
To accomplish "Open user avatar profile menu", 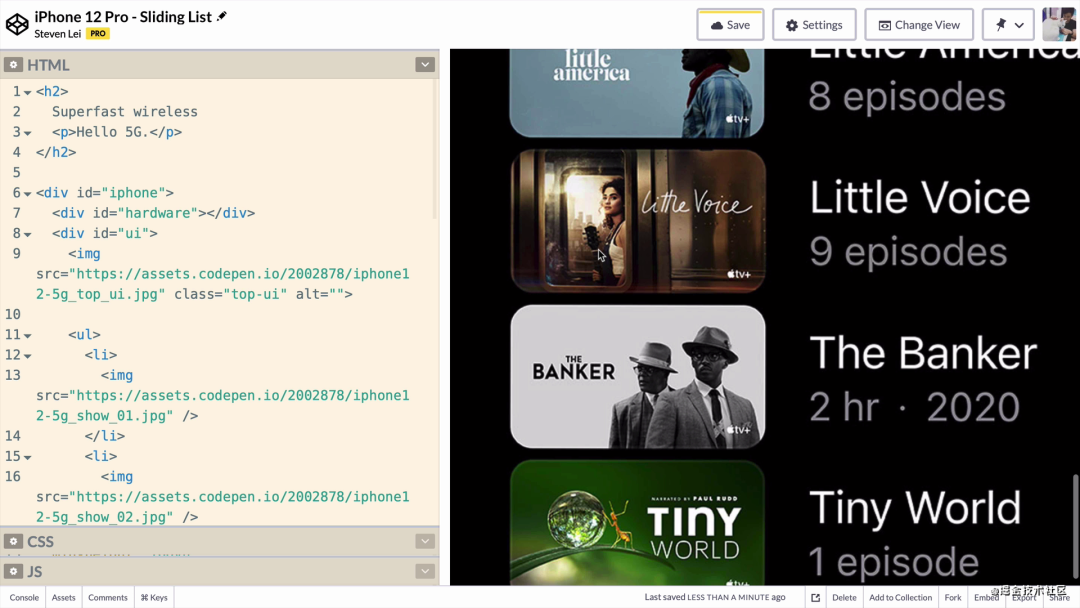I will pos(1059,25).
